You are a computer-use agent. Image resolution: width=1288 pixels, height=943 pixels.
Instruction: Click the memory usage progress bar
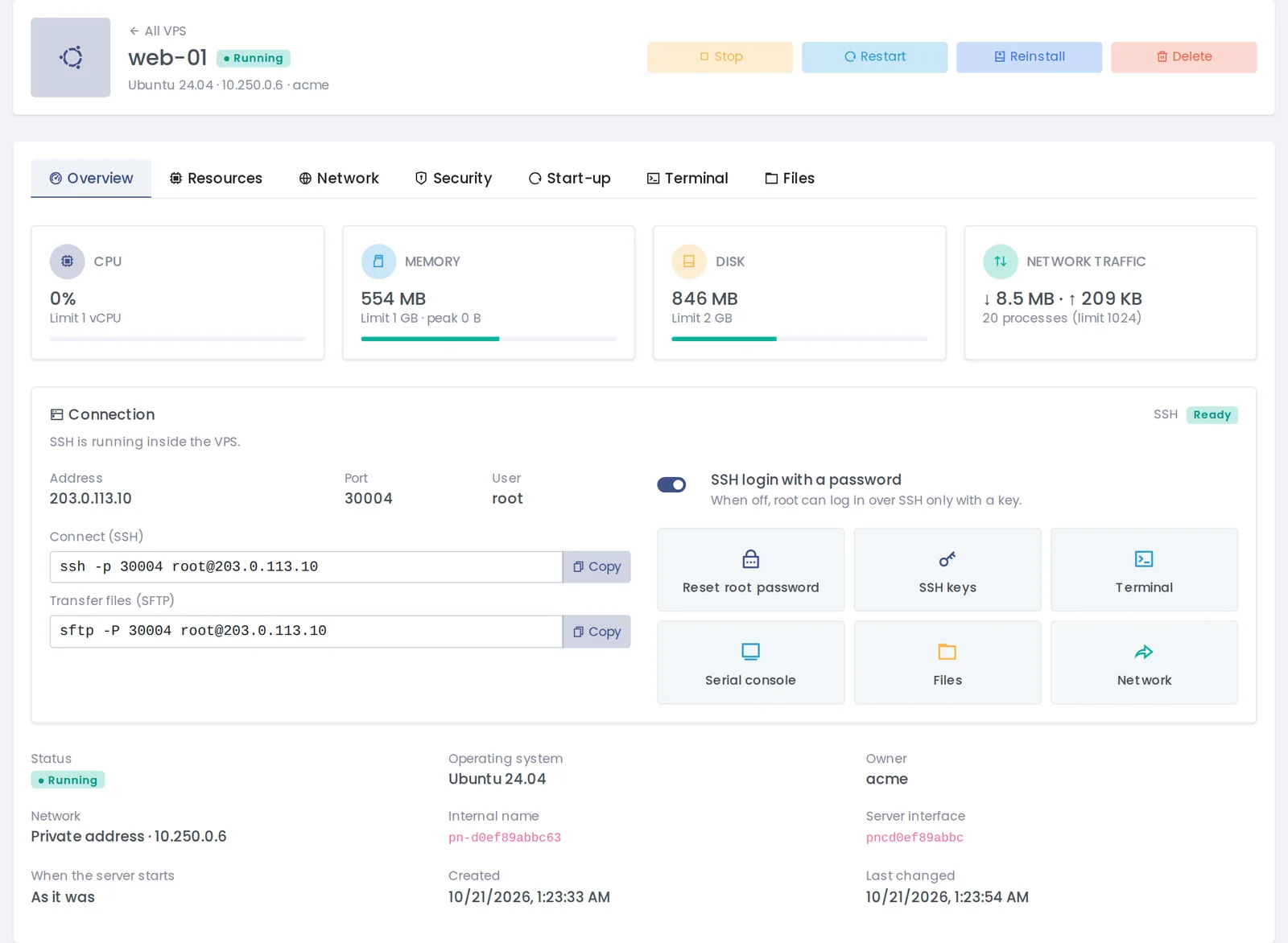pos(489,339)
